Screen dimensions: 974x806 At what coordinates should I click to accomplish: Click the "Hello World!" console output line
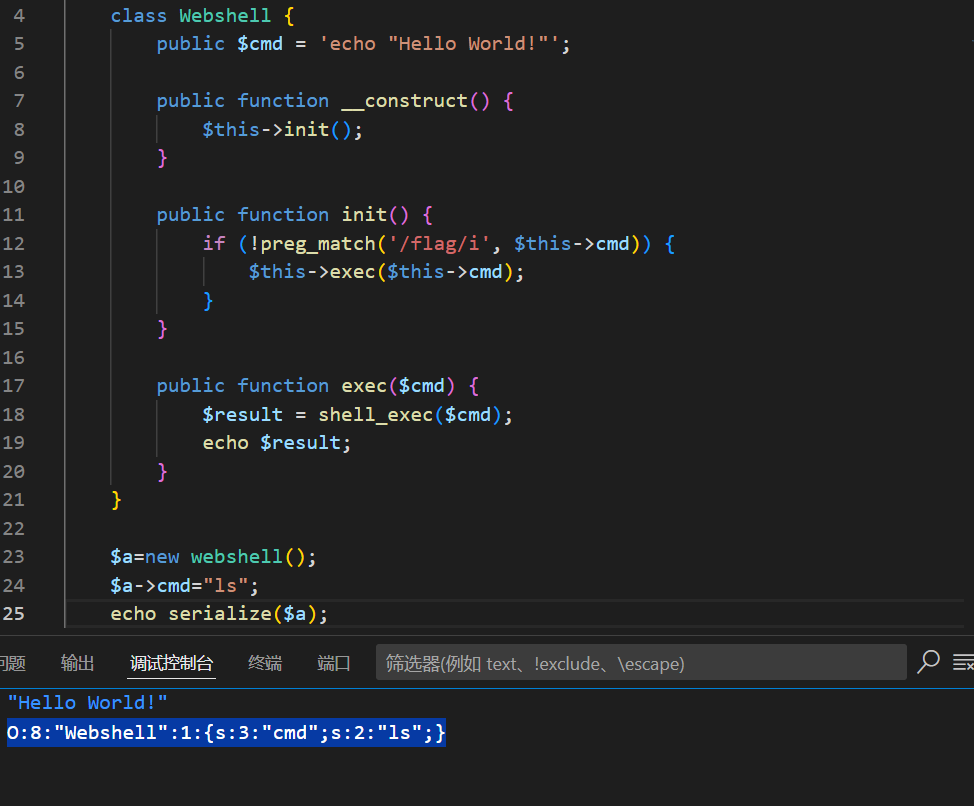(x=88, y=703)
